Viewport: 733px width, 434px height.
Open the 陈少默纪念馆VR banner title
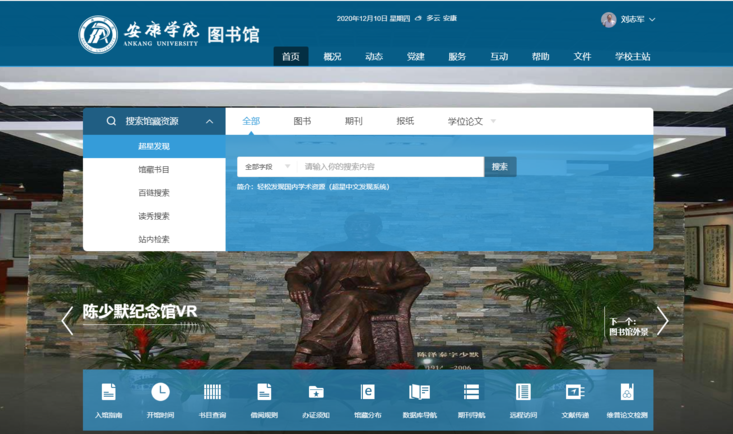tap(140, 311)
